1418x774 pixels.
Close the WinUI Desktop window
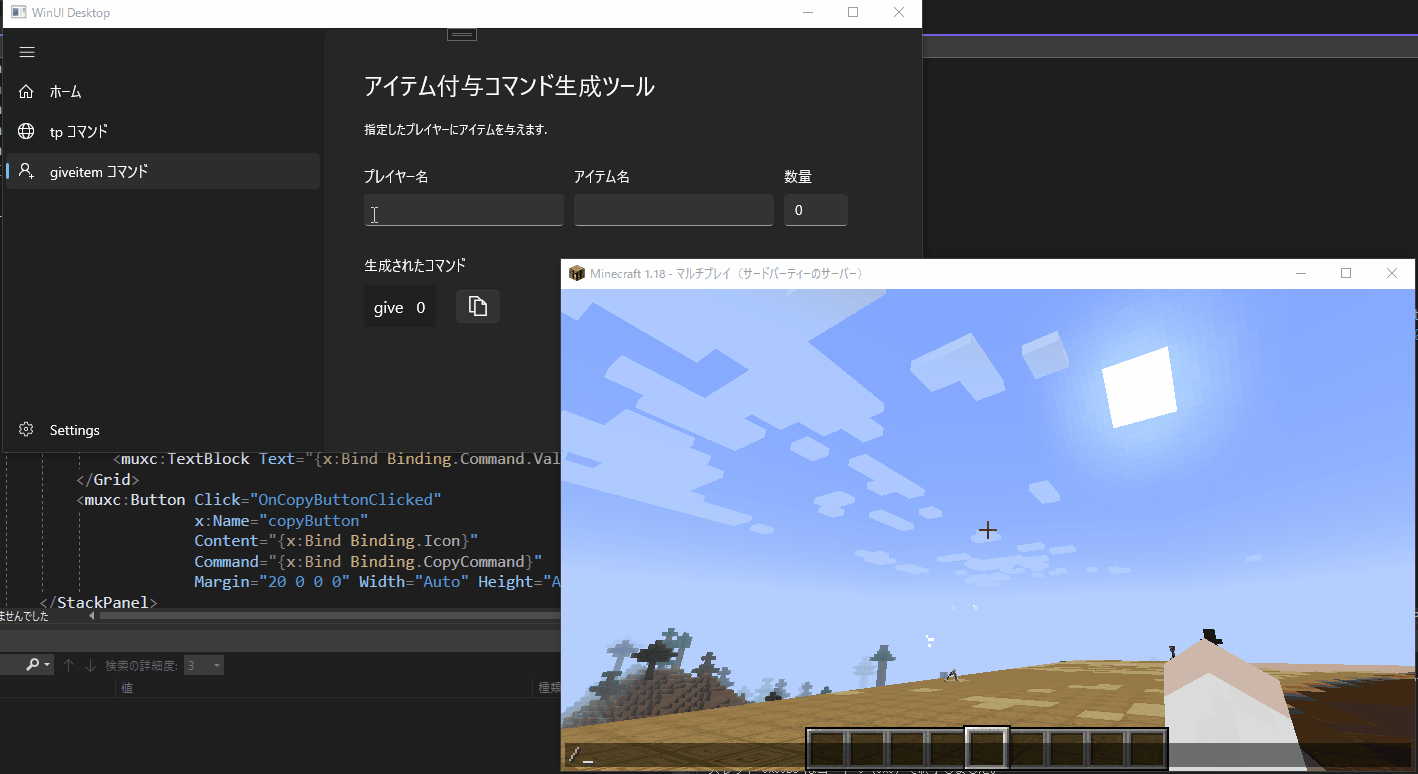pyautogui.click(x=899, y=13)
